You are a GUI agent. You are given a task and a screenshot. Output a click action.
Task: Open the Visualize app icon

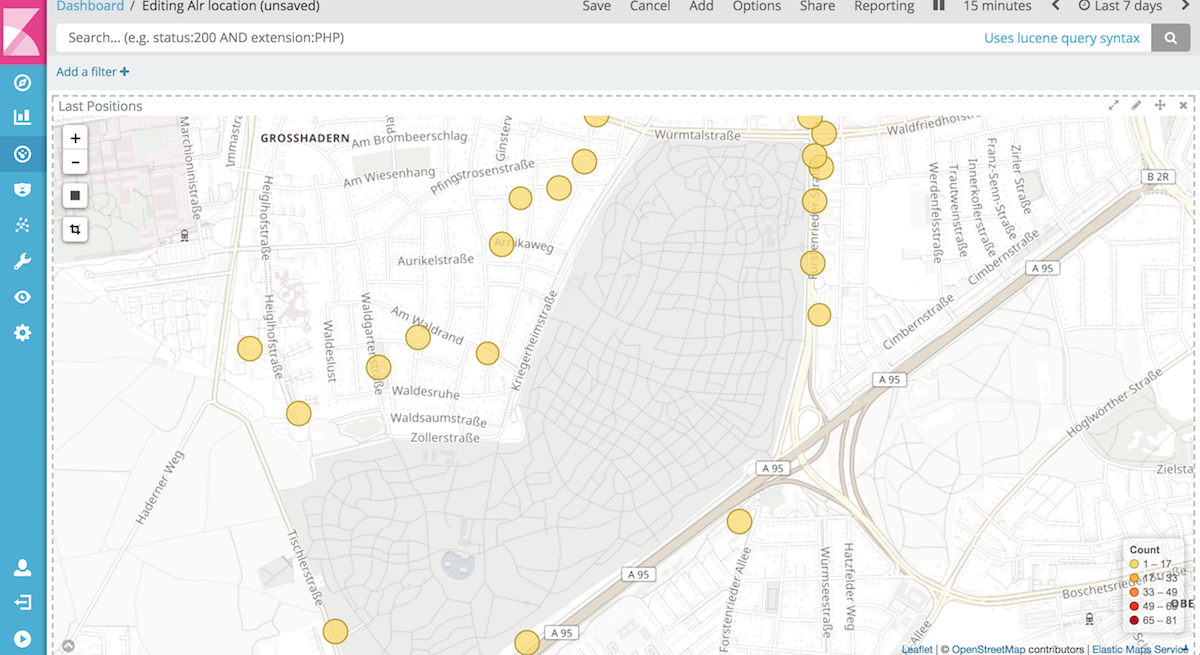23,118
